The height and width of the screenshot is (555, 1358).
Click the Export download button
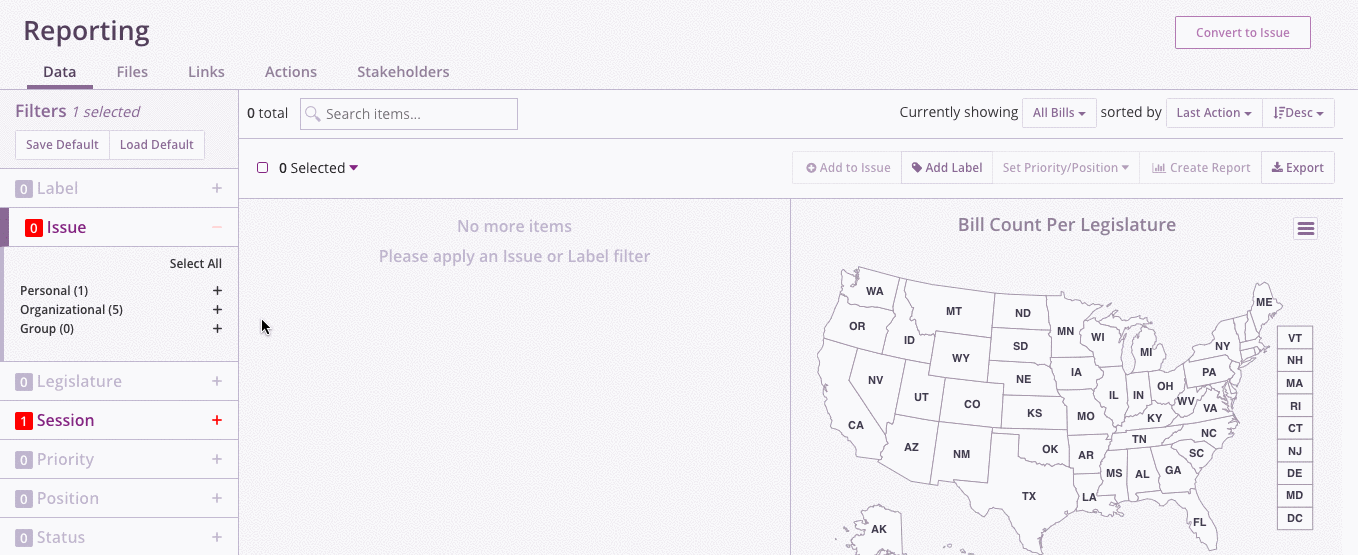point(1297,168)
